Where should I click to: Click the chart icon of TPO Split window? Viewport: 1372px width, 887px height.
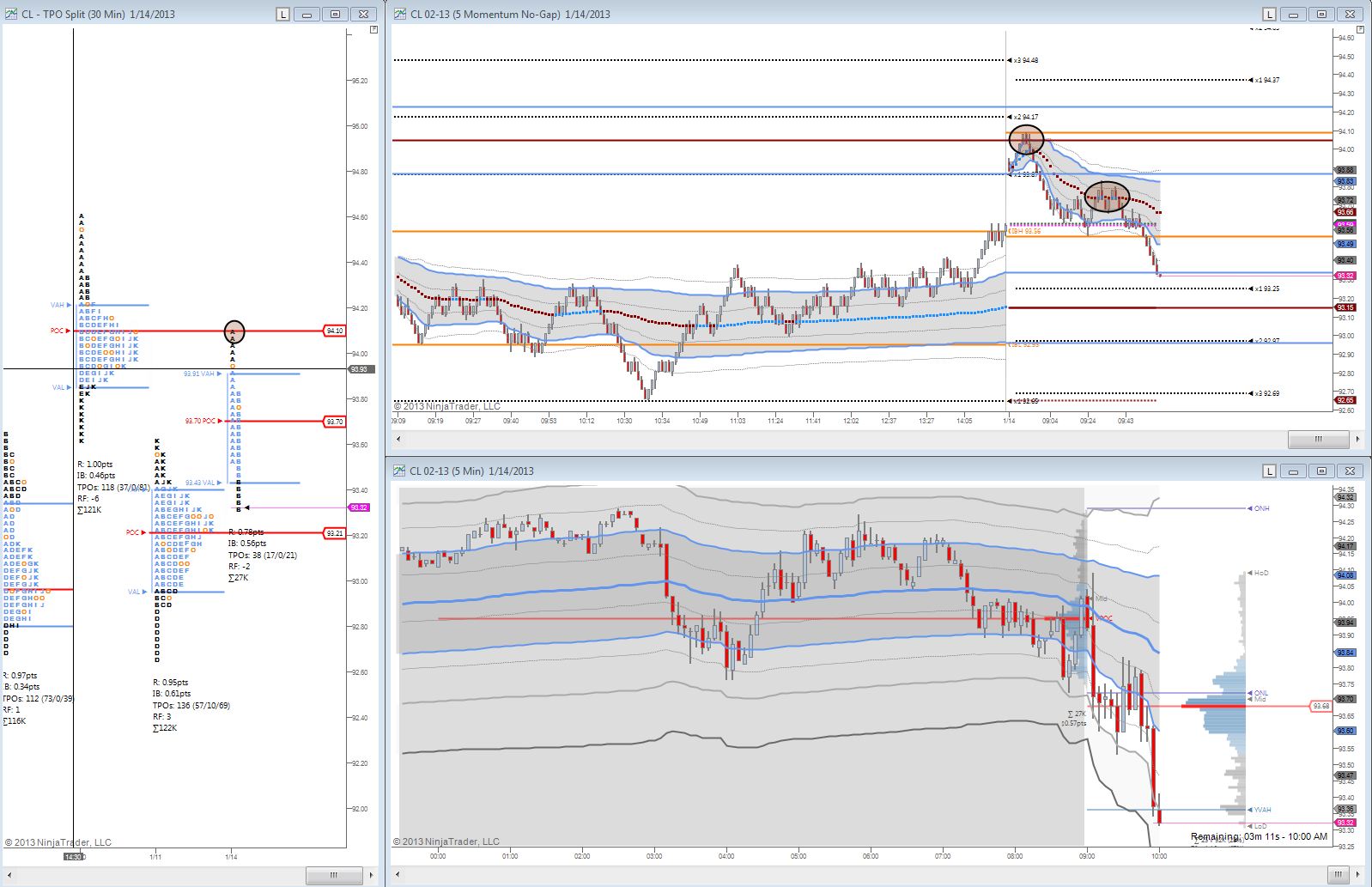point(11,14)
